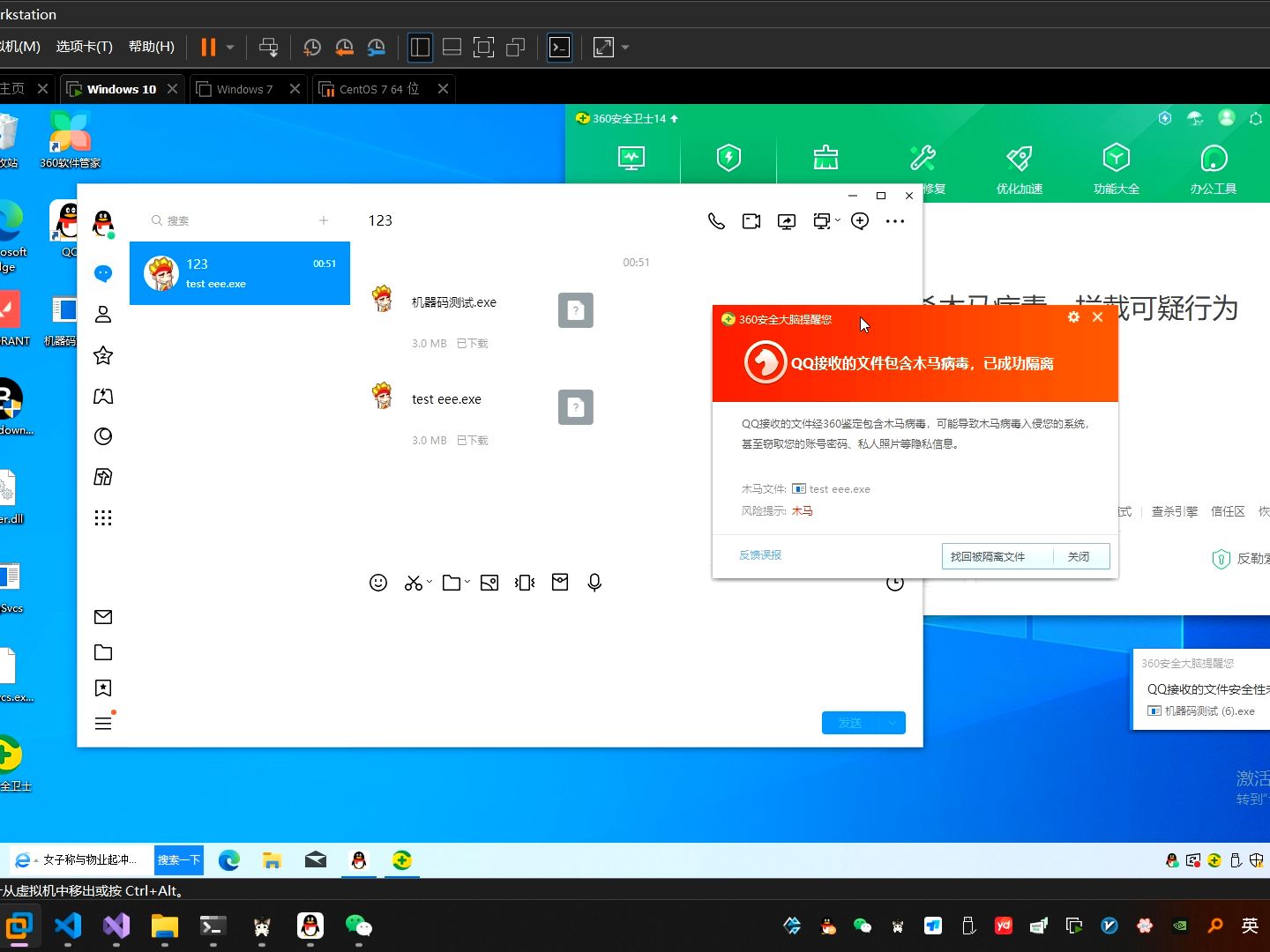
Task: Click the send file folder icon in QQ
Action: click(452, 583)
